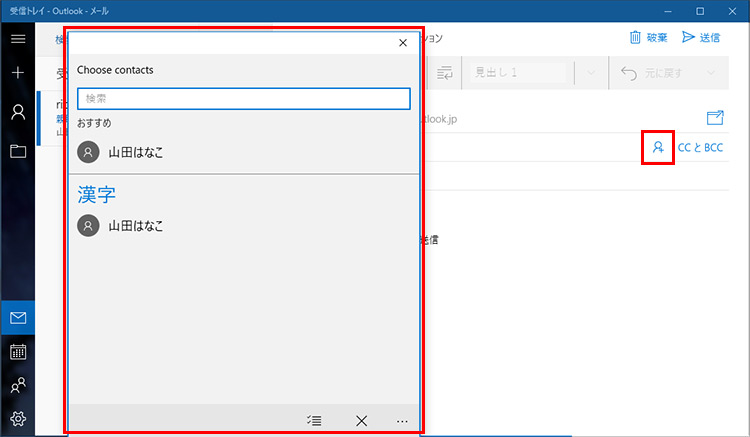Image resolution: width=750 pixels, height=437 pixels.
Task: Toggle multi-select list icon in contact picker
Action: coord(314,421)
